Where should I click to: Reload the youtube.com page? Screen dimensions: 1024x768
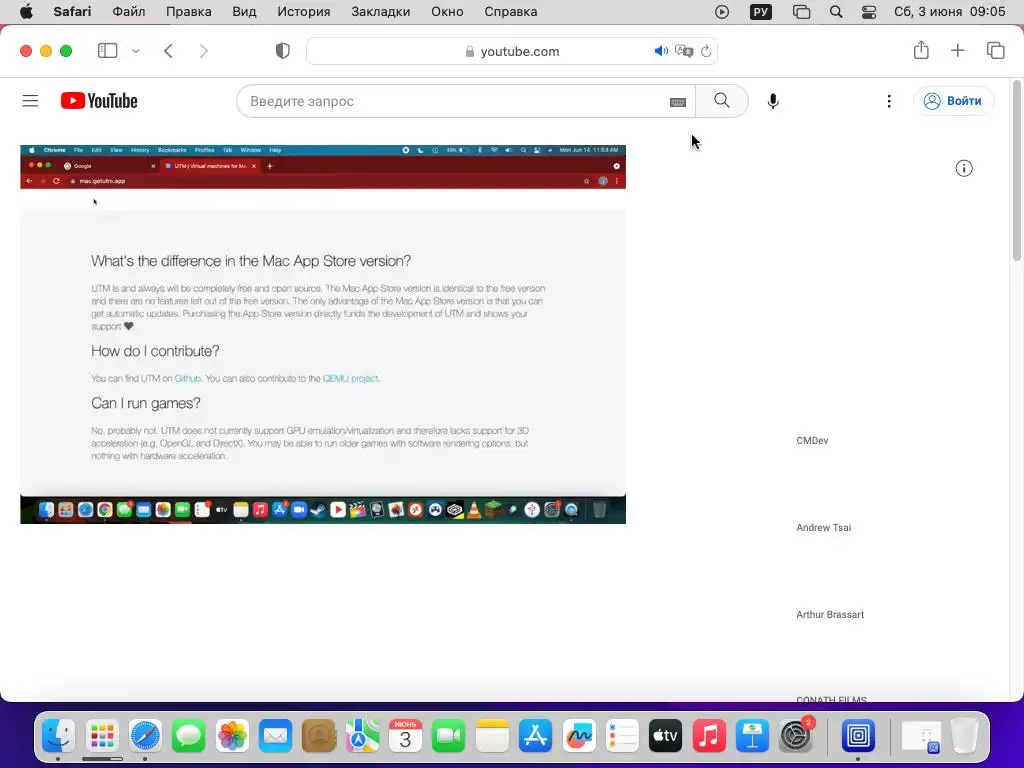706,51
